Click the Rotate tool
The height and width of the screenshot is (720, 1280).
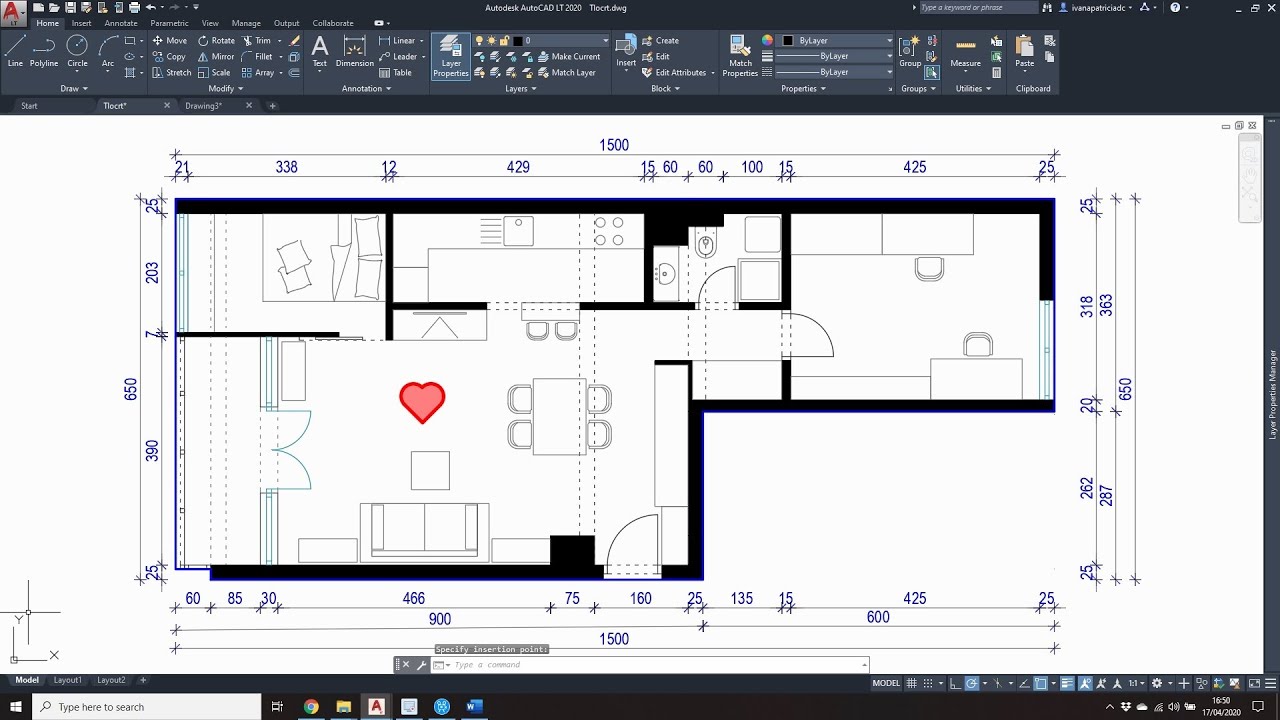[216, 41]
